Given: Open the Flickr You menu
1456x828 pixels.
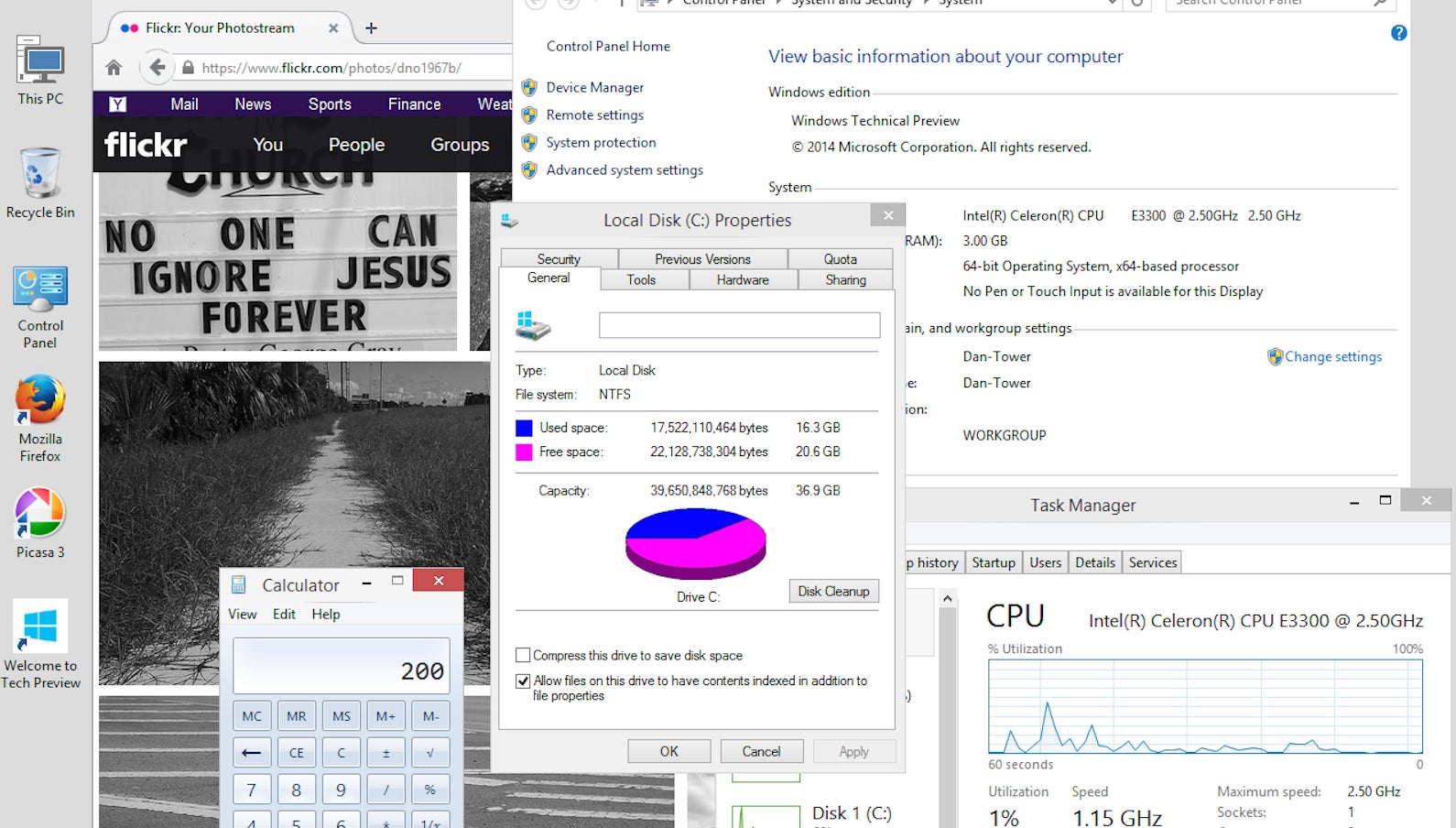Looking at the screenshot, I should click(268, 145).
